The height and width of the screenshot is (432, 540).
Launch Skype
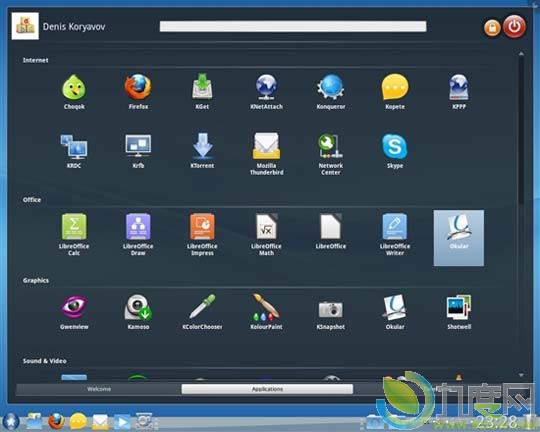pyautogui.click(x=395, y=151)
